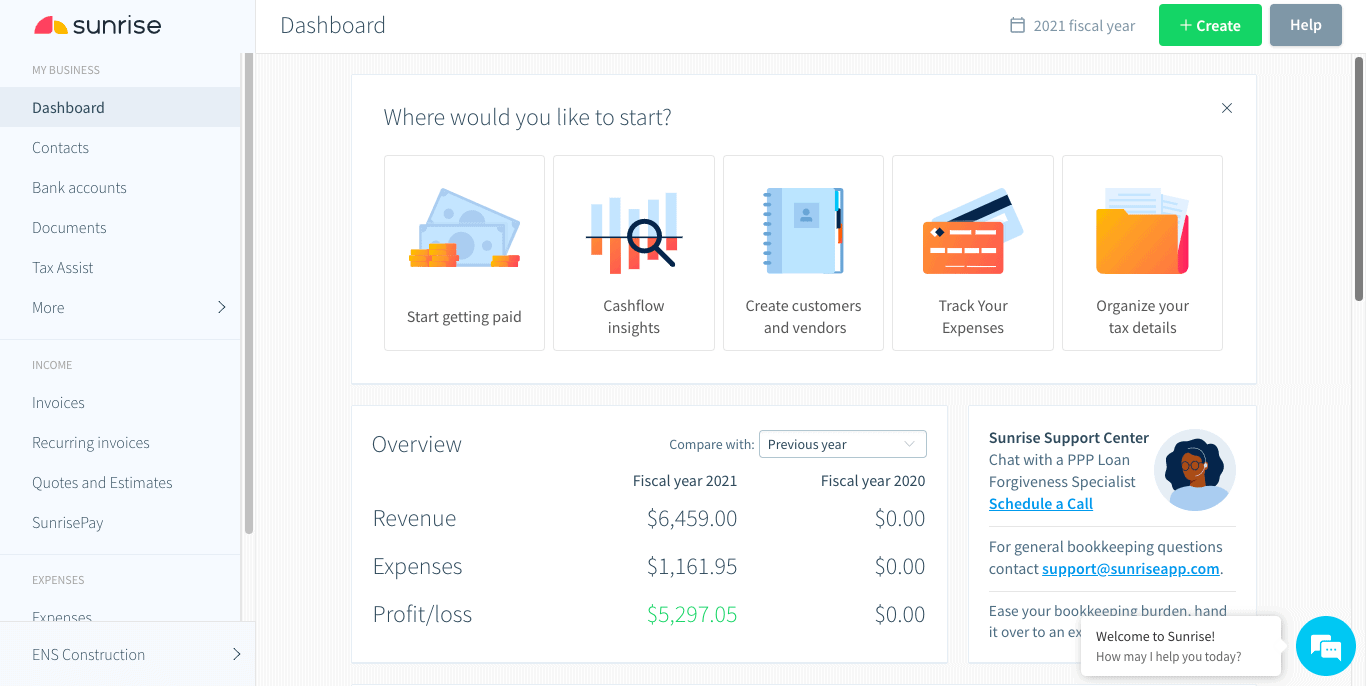Click the Welcome to Sunrise chat message
Screen dimensions: 1366x686
(x=1181, y=646)
